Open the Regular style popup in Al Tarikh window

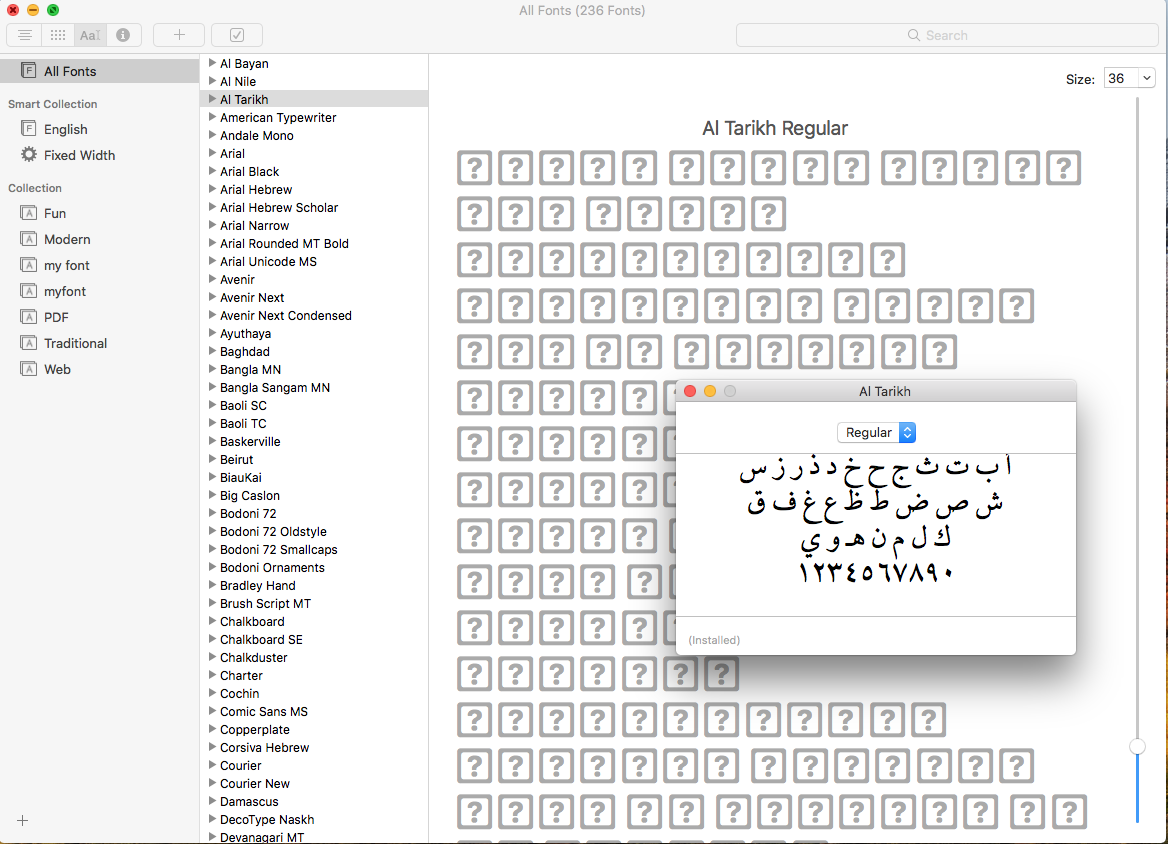[877, 432]
